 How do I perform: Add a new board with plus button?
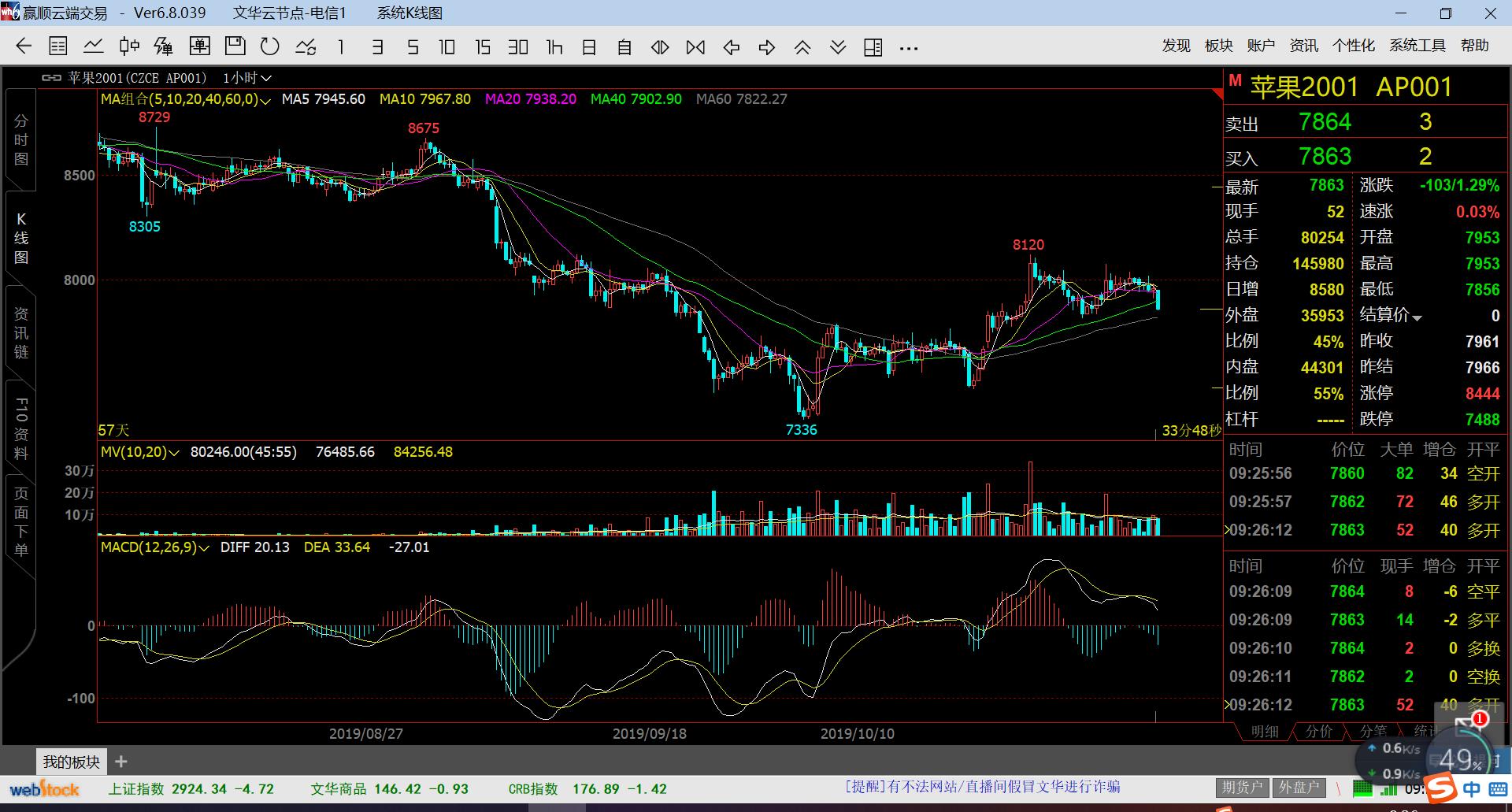coord(121,762)
